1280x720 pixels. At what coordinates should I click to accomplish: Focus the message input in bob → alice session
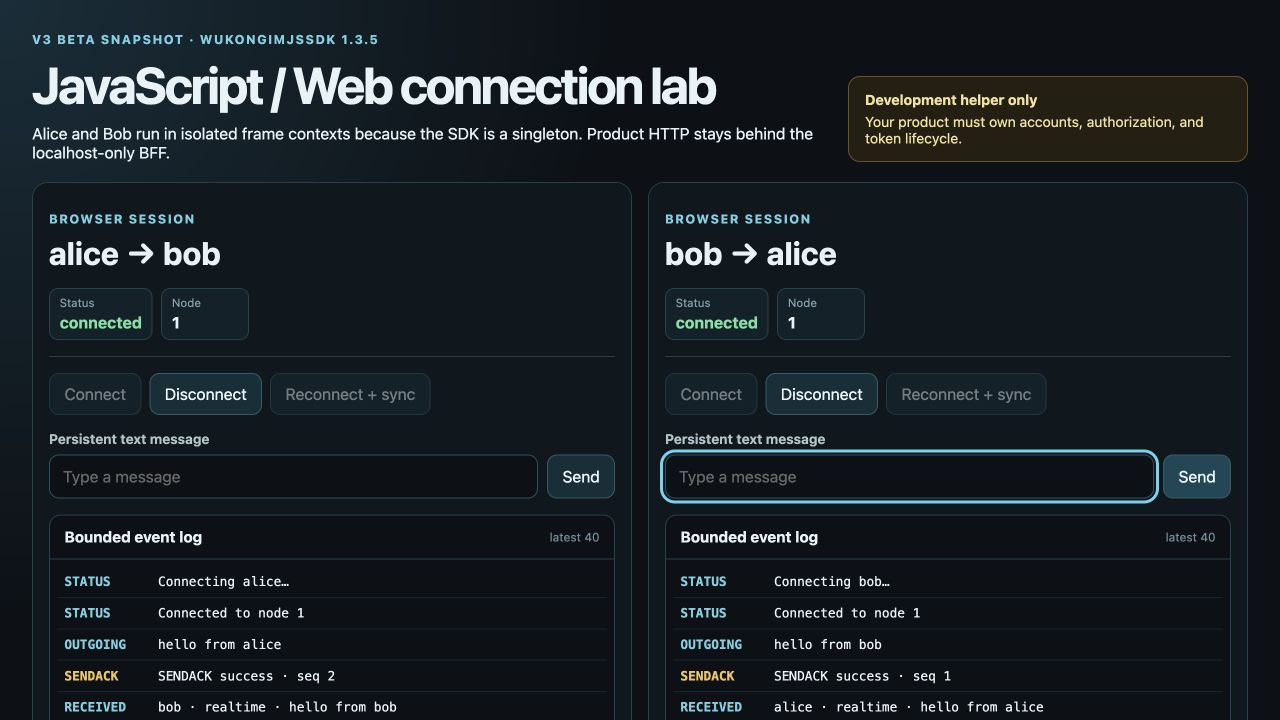(909, 477)
